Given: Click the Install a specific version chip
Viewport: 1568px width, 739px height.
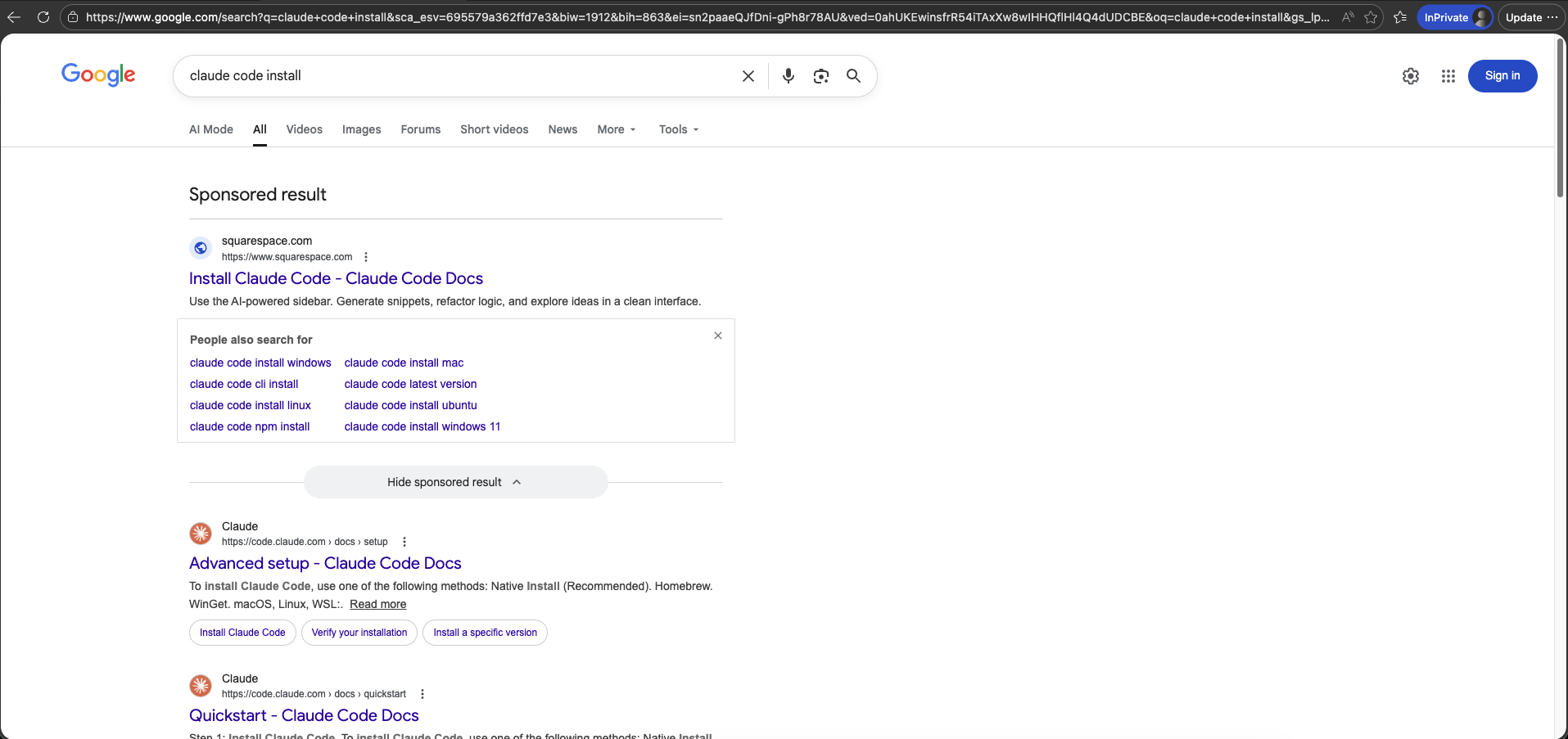Looking at the screenshot, I should pyautogui.click(x=486, y=633).
